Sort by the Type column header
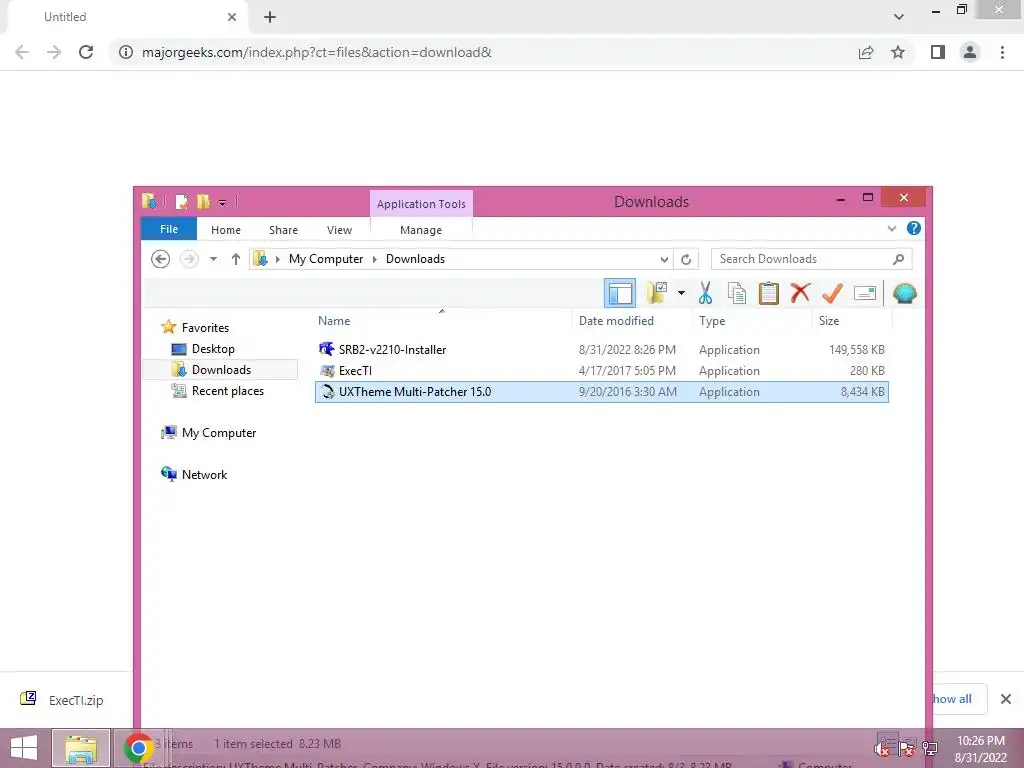 tap(712, 321)
